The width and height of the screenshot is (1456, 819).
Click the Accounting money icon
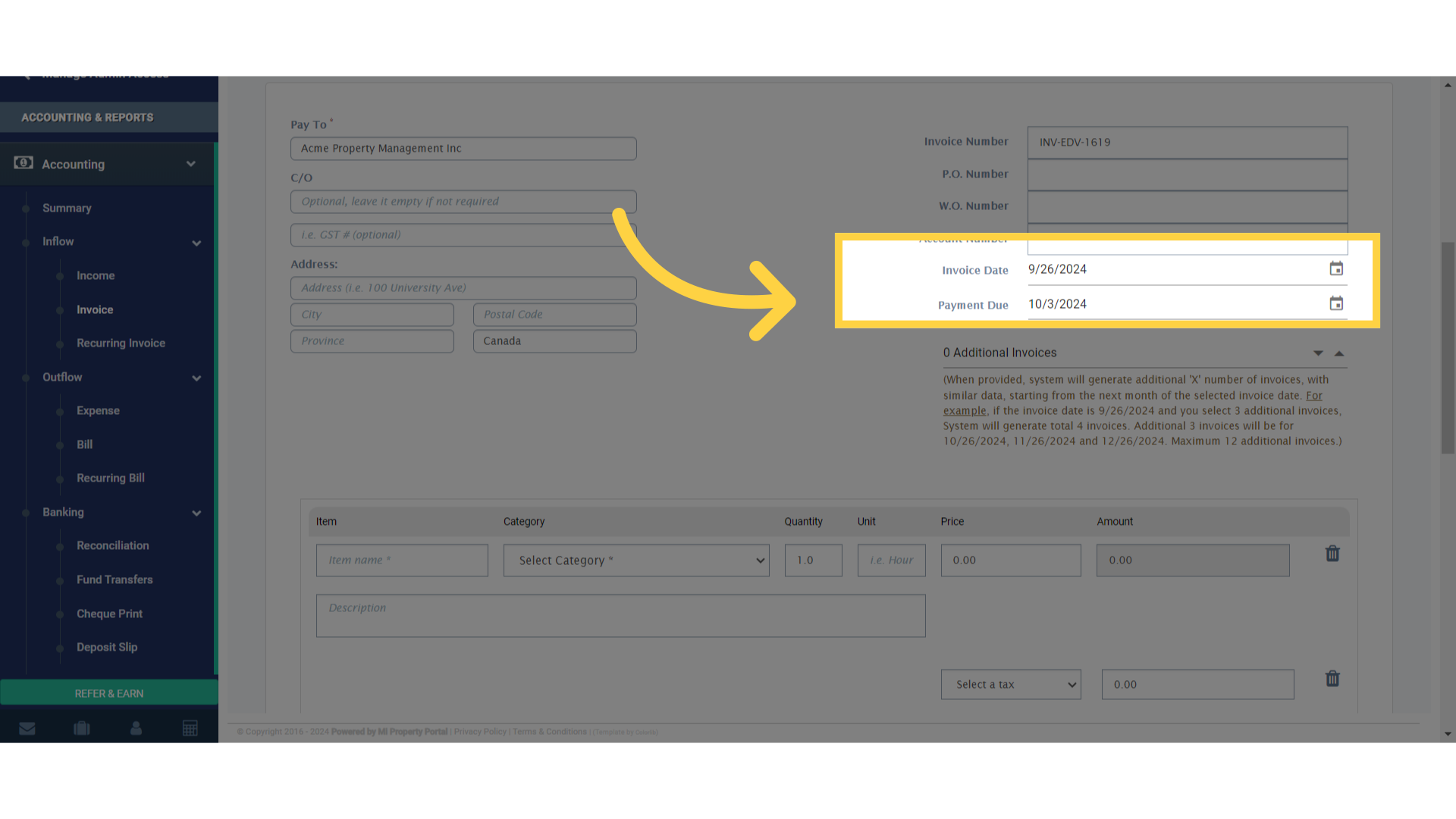[x=24, y=163]
